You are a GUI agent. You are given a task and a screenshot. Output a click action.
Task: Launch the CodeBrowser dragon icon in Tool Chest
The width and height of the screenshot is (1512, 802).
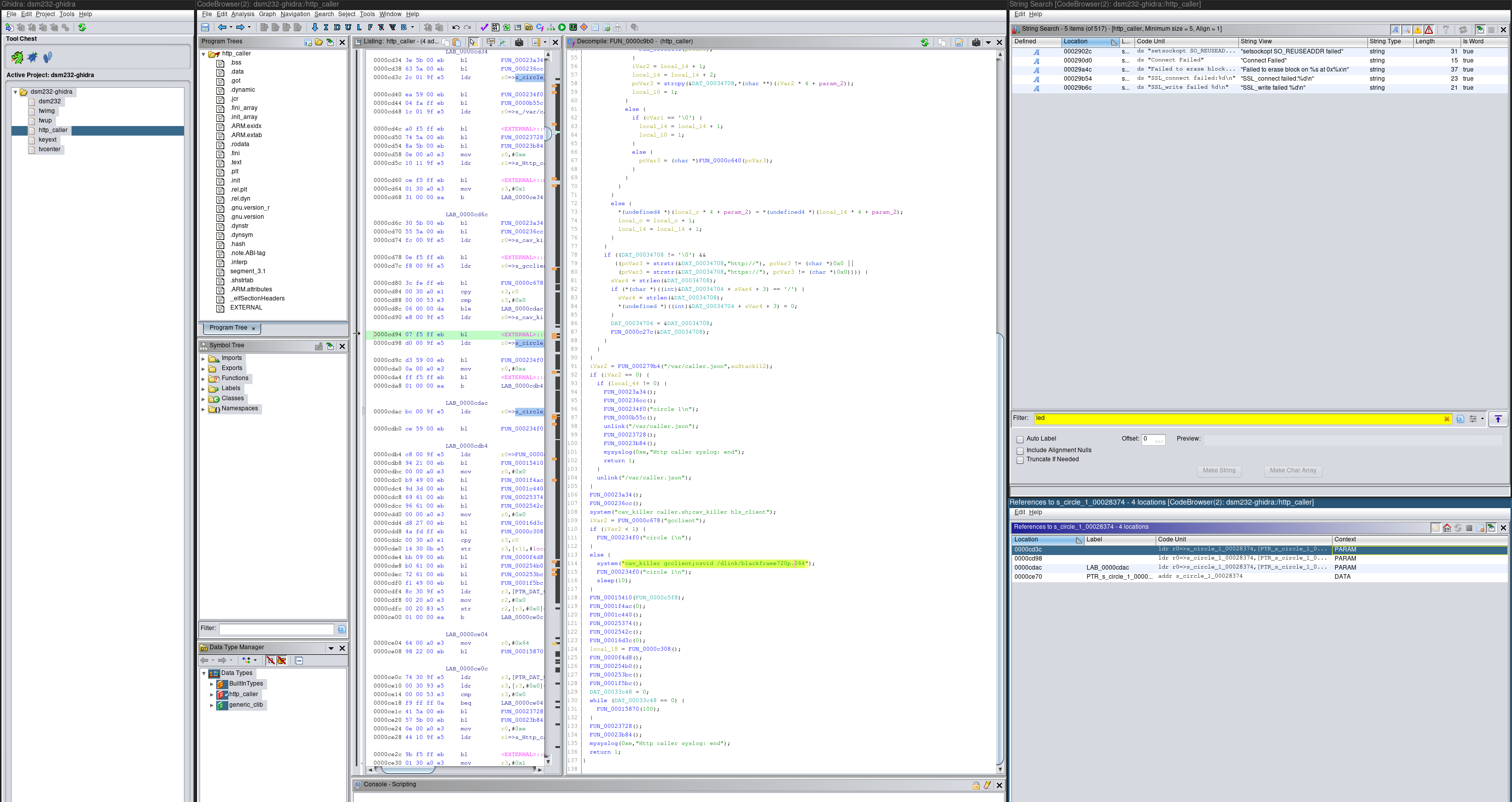17,57
